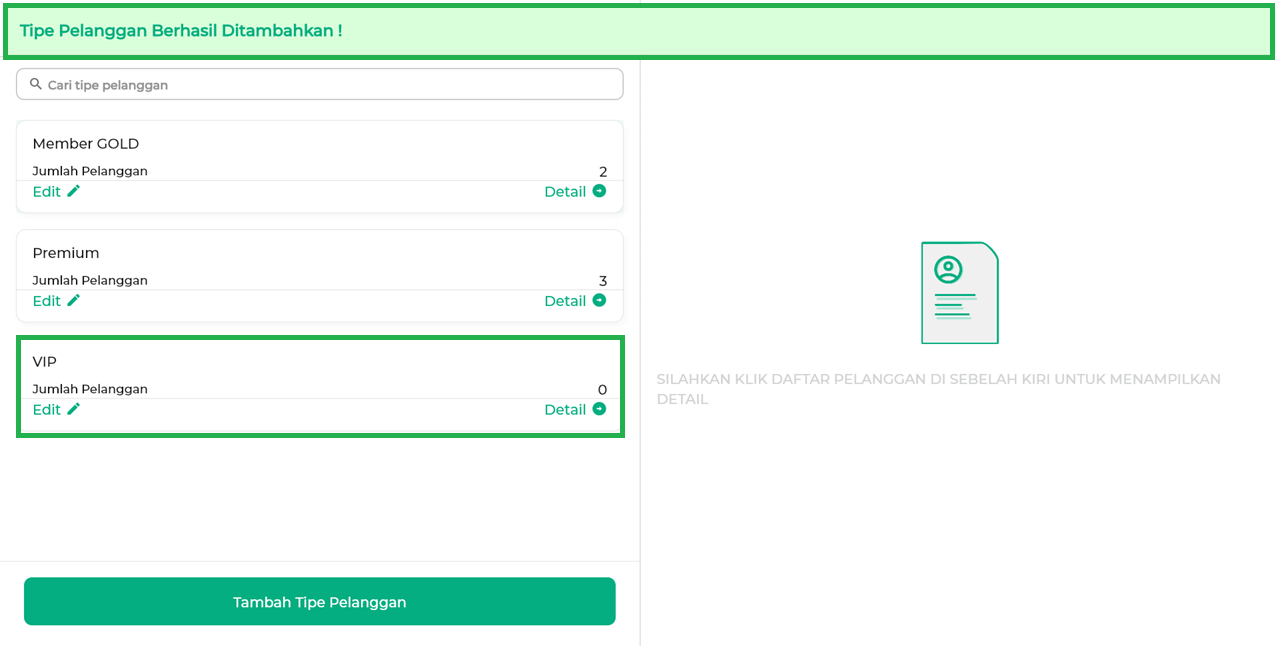Focus the 'Cari tipe pelanggan' search field
The width and height of the screenshot is (1278, 646).
pyautogui.click(x=330, y=85)
